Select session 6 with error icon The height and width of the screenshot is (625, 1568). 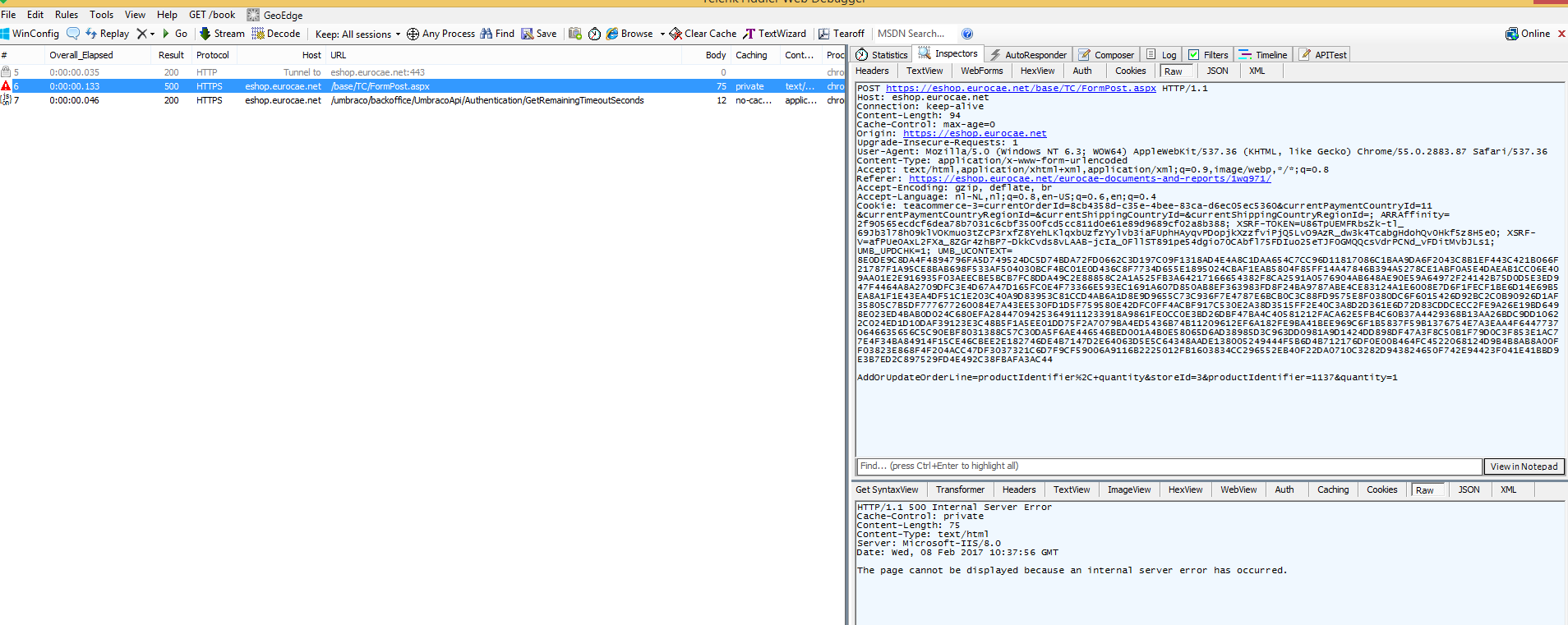422,86
